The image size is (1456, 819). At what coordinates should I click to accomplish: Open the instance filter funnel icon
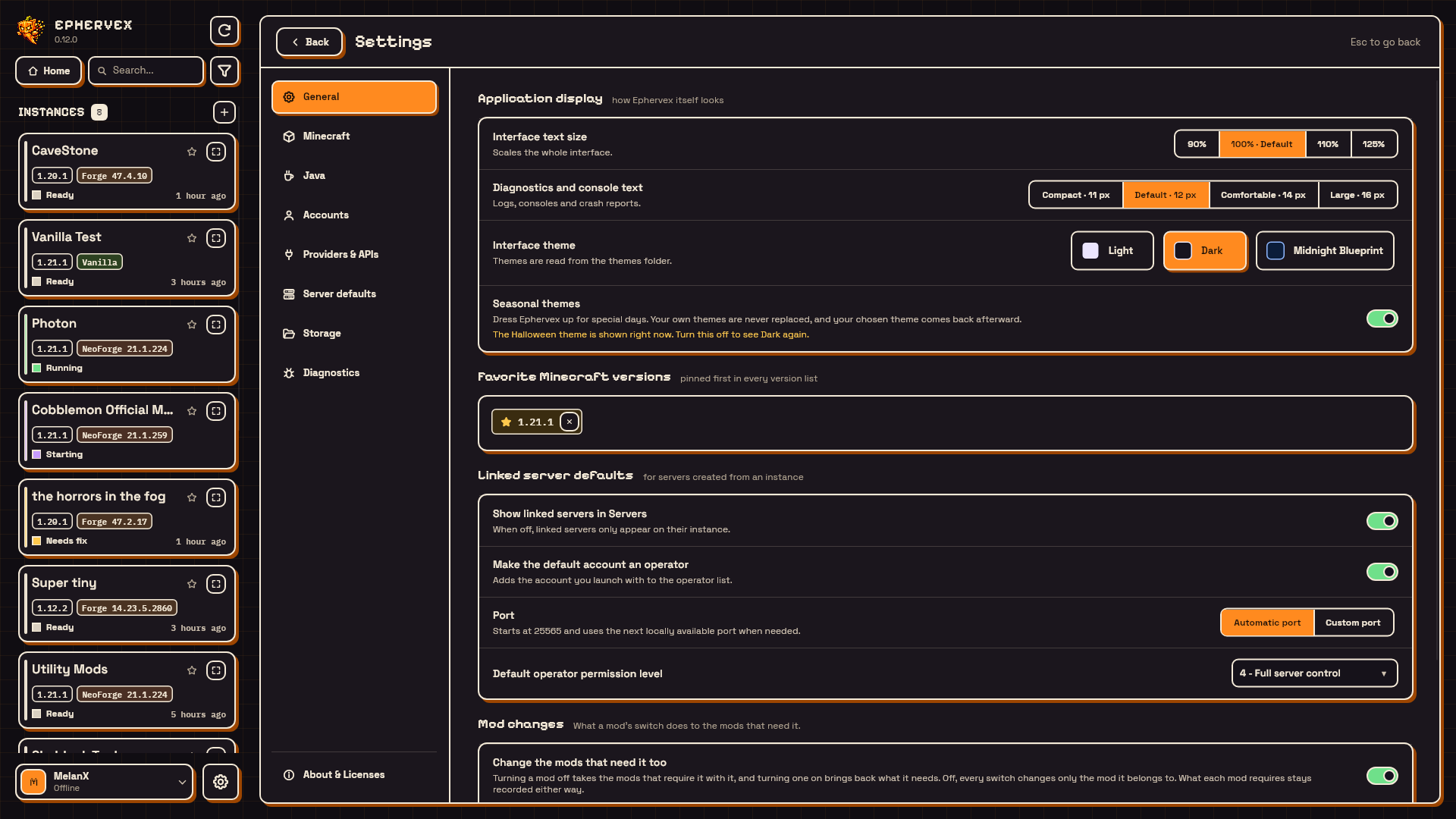coord(224,71)
